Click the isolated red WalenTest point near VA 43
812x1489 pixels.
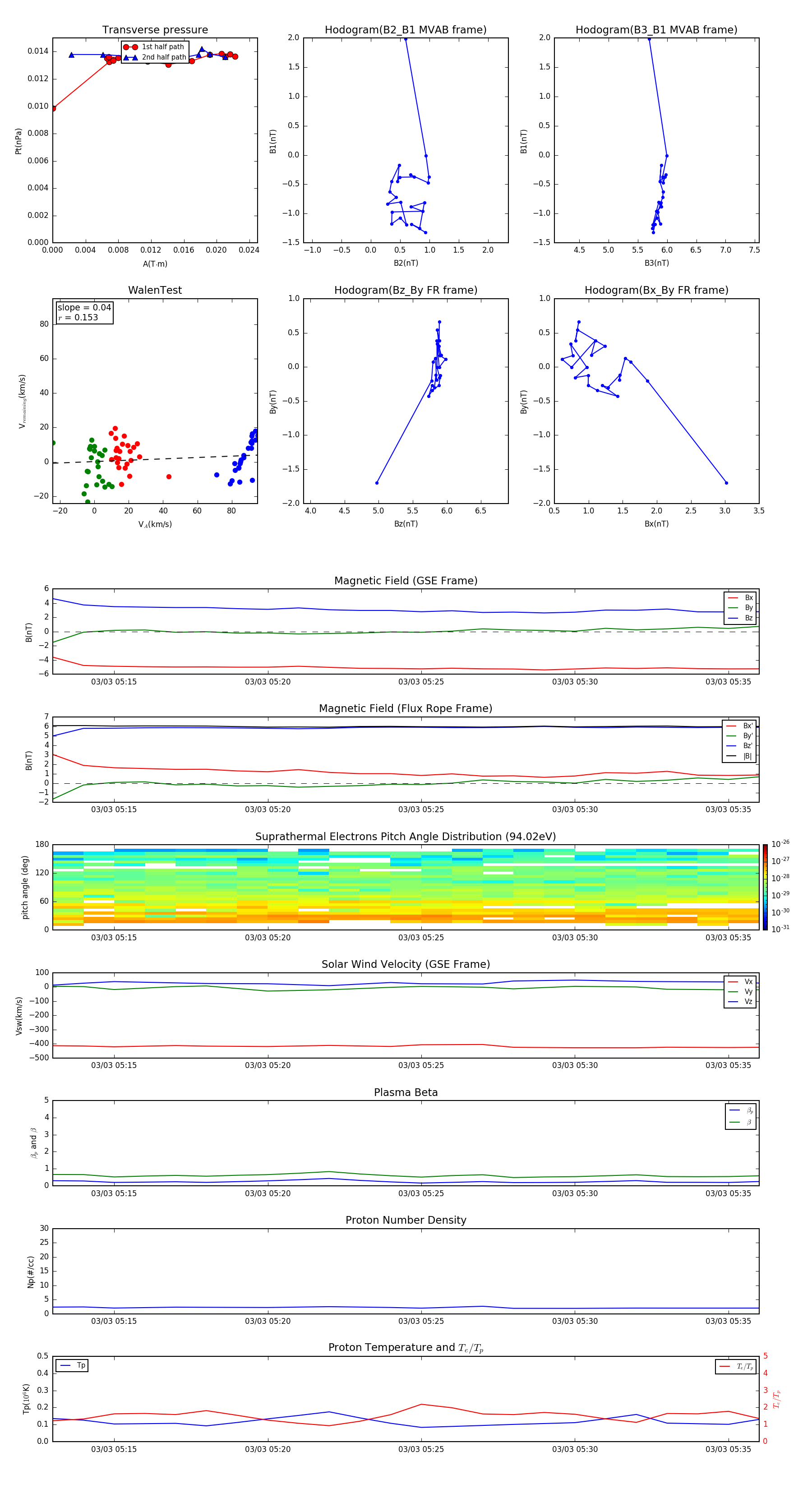pos(169,477)
